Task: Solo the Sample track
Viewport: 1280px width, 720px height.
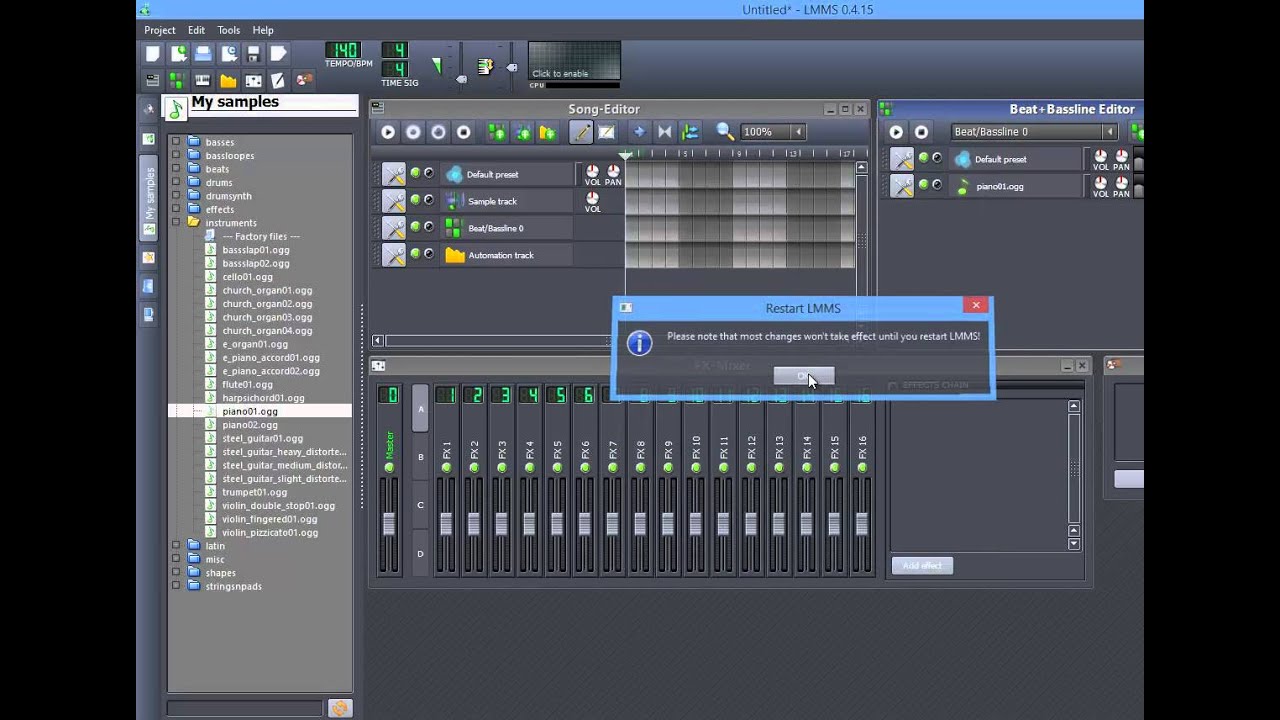Action: [429, 200]
